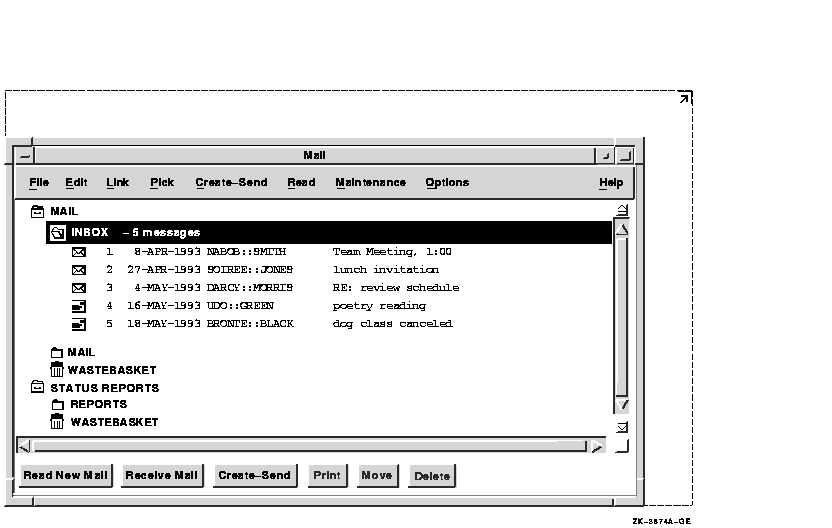Click the read-message icon for UDO::GREEN

(x=79, y=306)
